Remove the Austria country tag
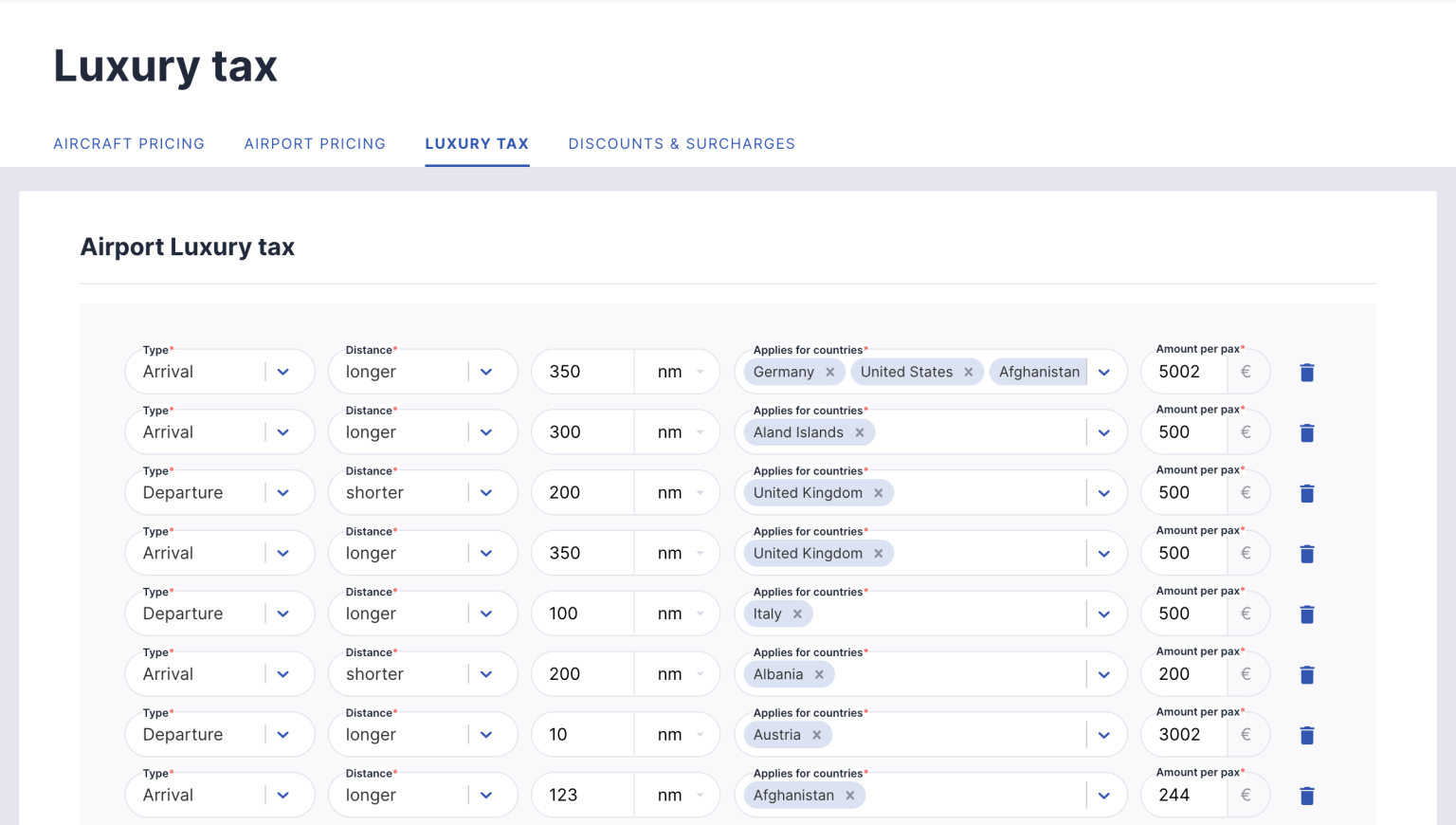This screenshot has width=1456, height=825. (816, 736)
